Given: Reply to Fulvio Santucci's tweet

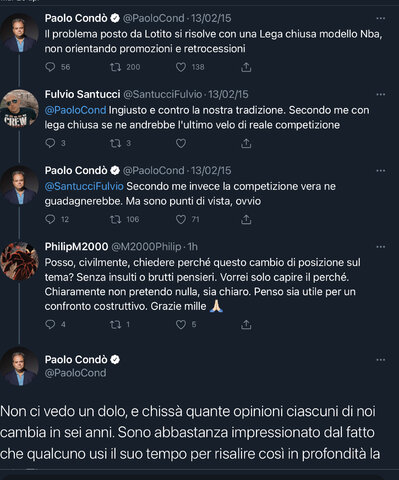Looking at the screenshot, I should click(x=50, y=143).
